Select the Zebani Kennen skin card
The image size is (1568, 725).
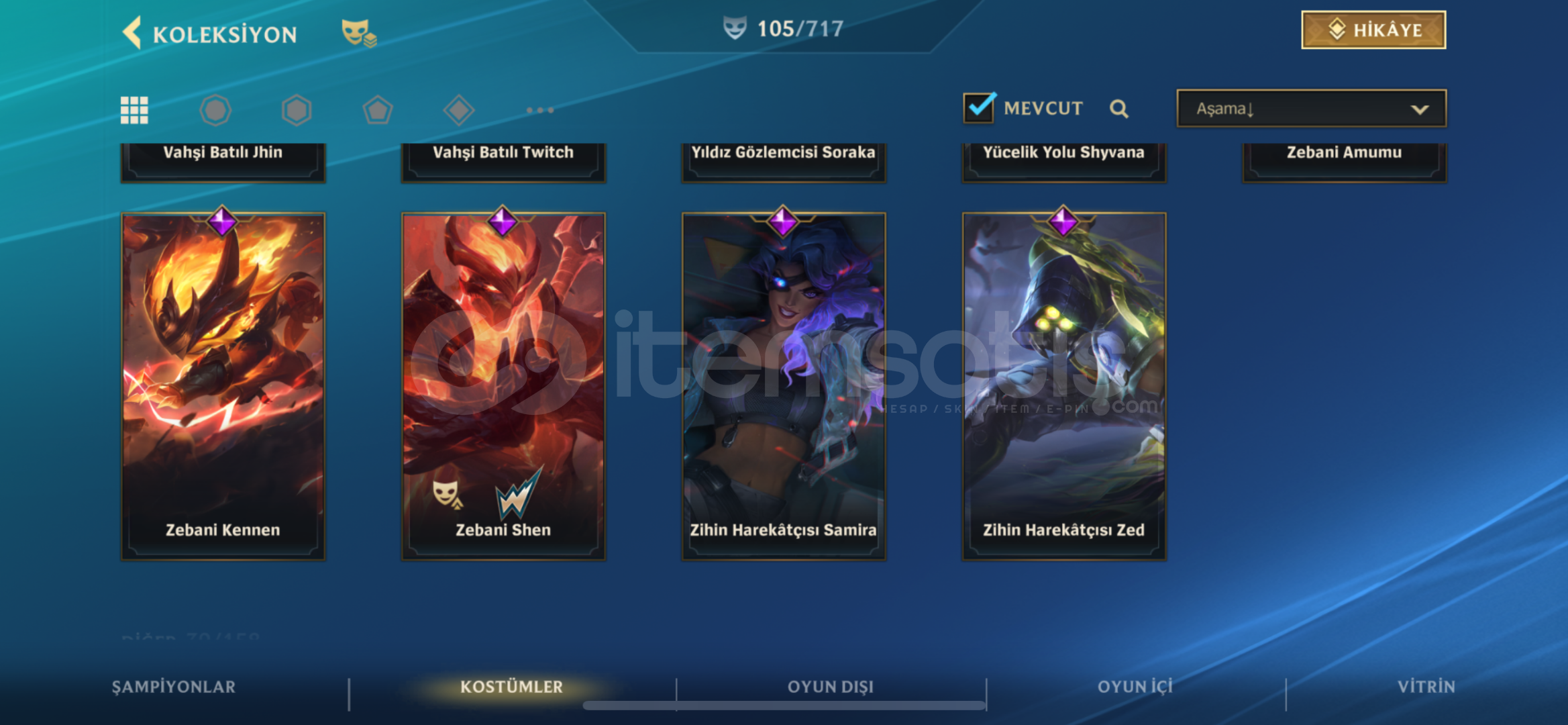[x=223, y=385]
